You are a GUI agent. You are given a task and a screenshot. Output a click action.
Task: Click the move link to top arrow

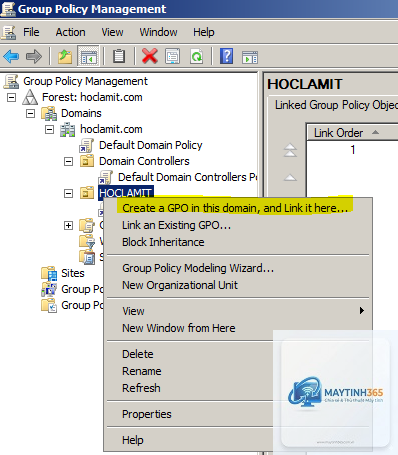coord(290,150)
